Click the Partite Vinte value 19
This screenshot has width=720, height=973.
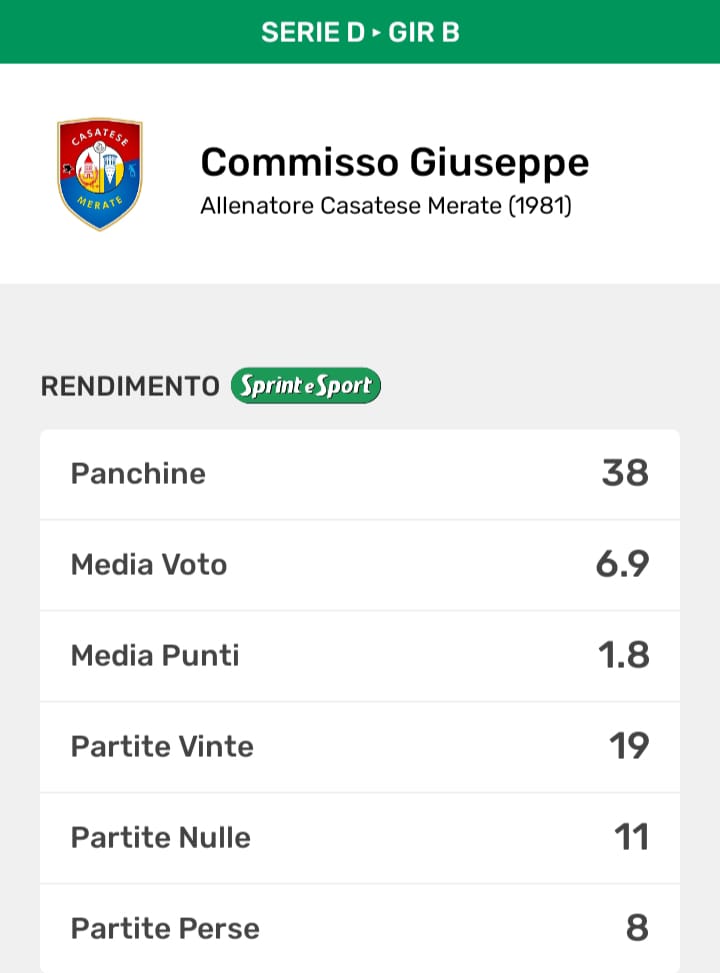point(629,746)
